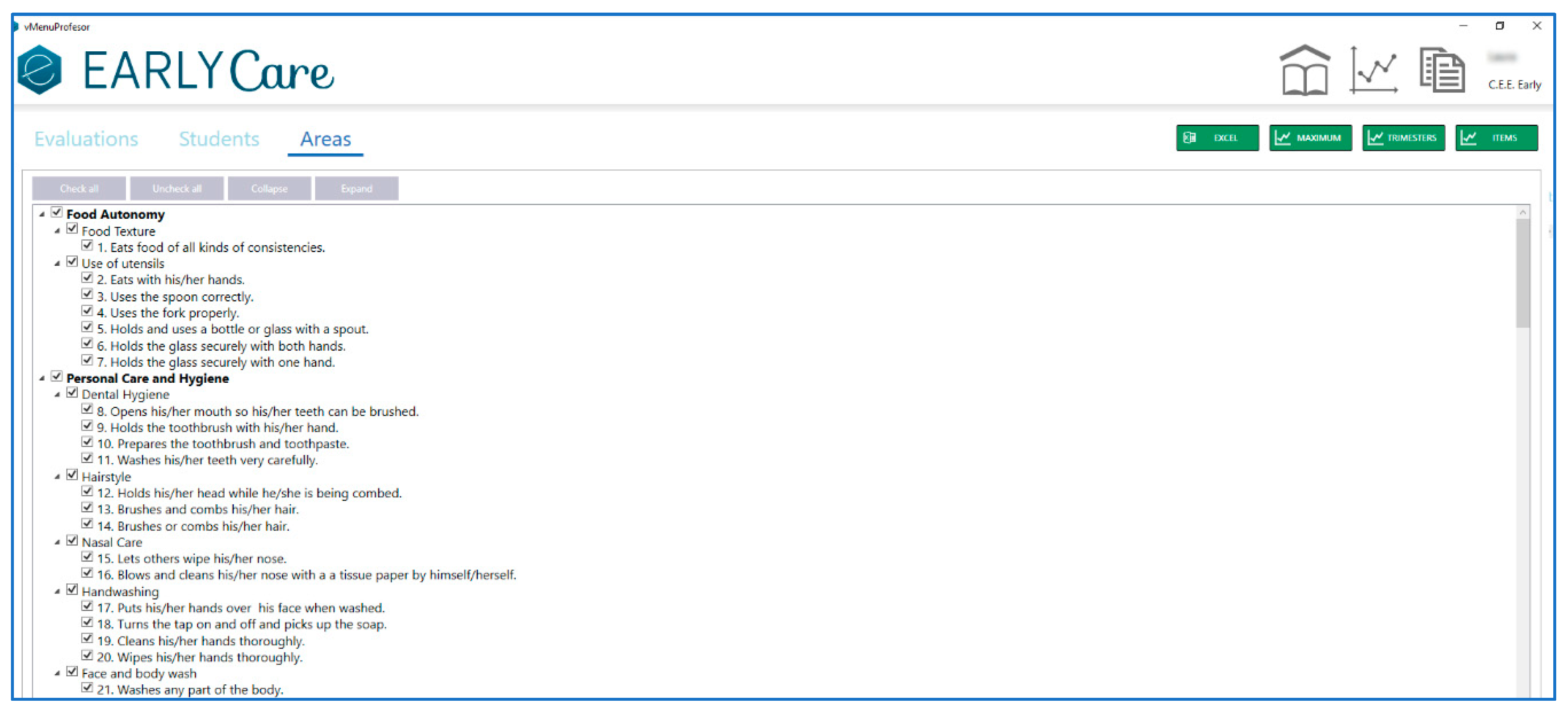This screenshot has height=710, width=1568.
Task: Uncheck the Nasal Care checkbox
Action: point(72,541)
